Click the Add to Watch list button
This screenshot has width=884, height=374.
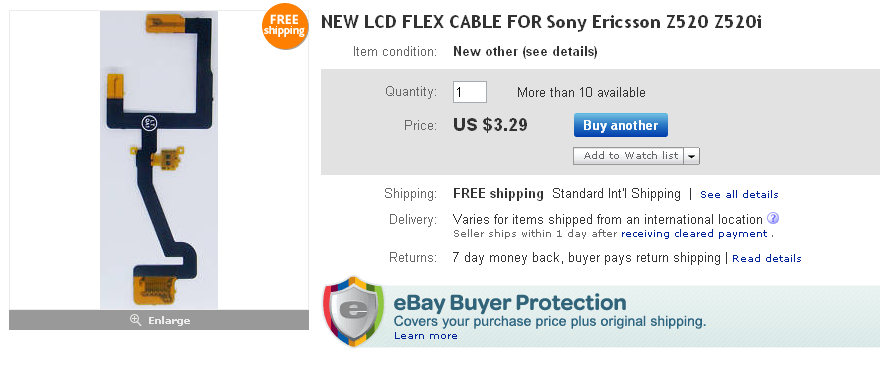pos(629,156)
